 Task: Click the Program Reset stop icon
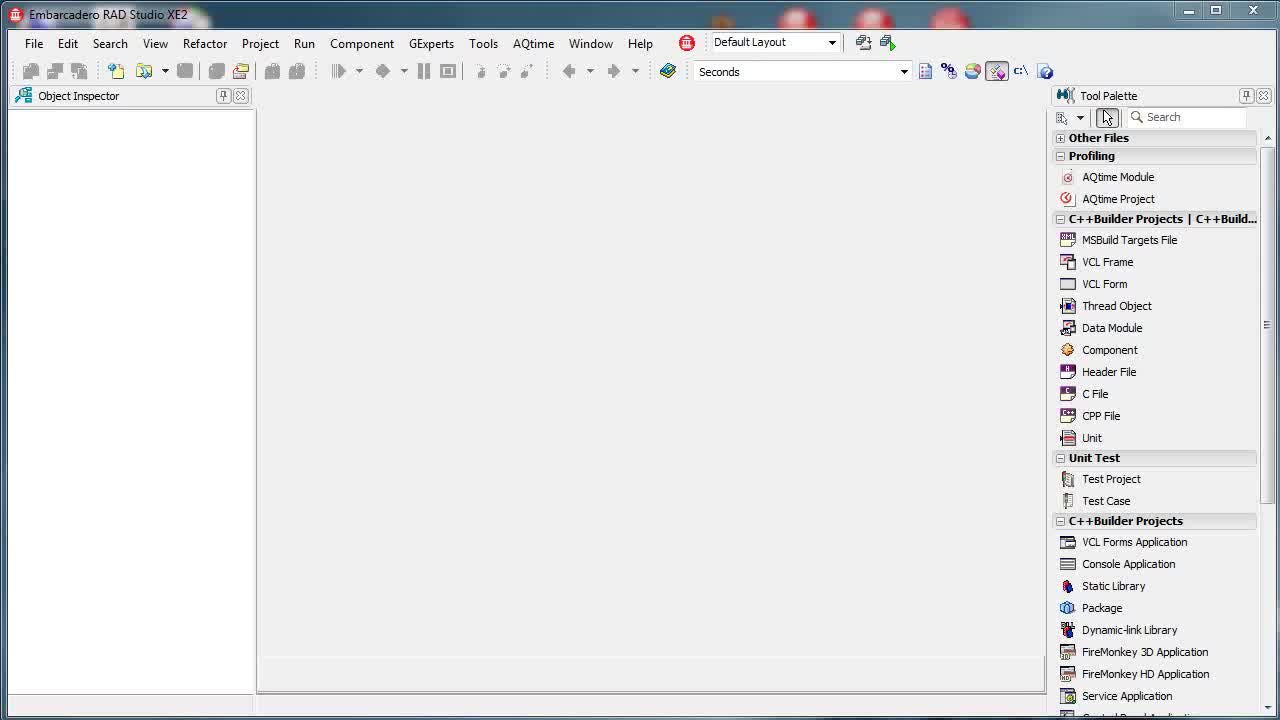click(x=448, y=71)
